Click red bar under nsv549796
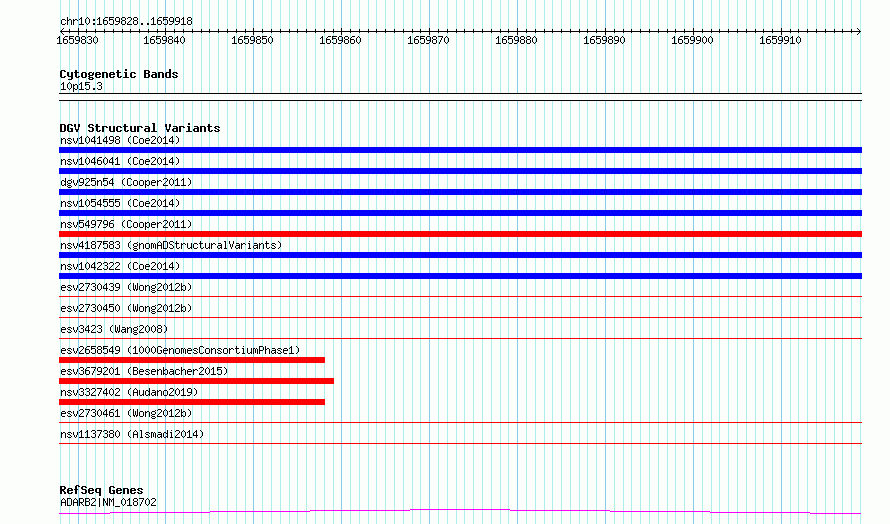 (460, 234)
